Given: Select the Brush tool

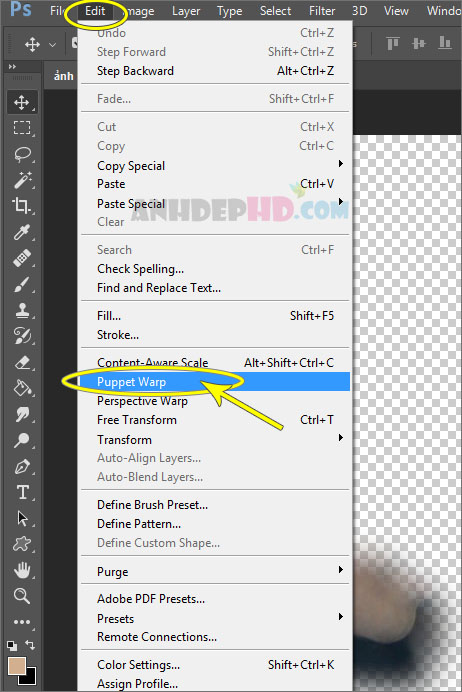Looking at the screenshot, I should tap(22, 285).
